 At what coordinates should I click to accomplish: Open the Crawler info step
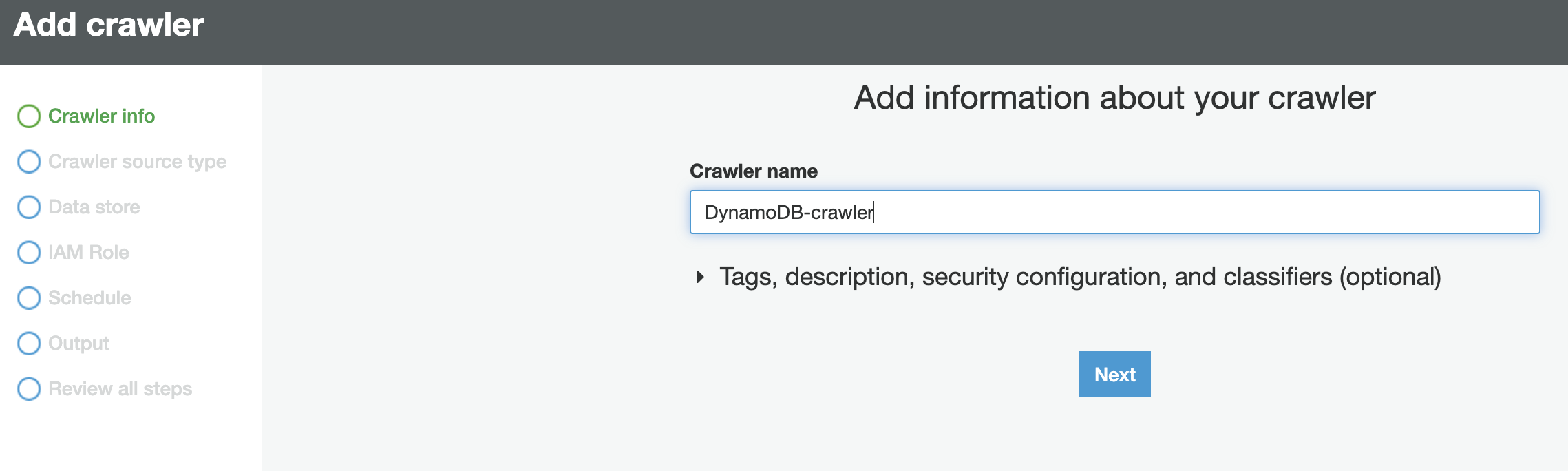click(101, 116)
